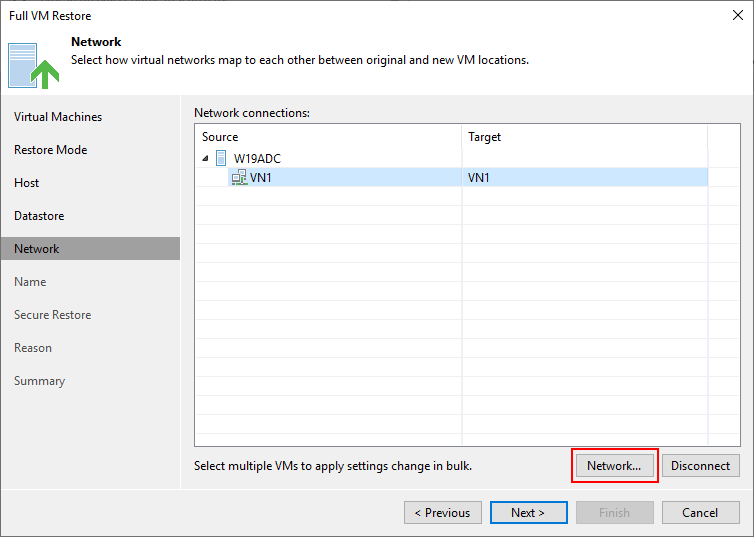Go to the Summary step
Image resolution: width=754 pixels, height=537 pixels.
click(x=39, y=381)
